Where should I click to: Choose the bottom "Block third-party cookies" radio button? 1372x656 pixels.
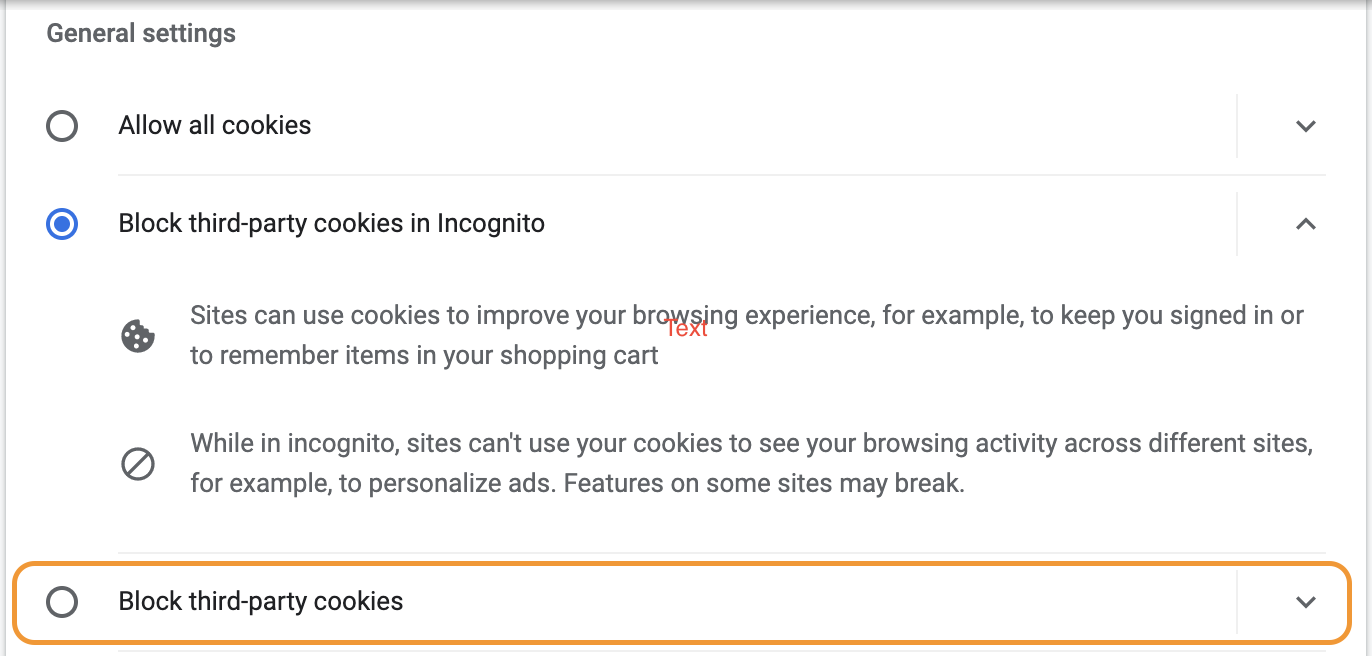[62, 602]
